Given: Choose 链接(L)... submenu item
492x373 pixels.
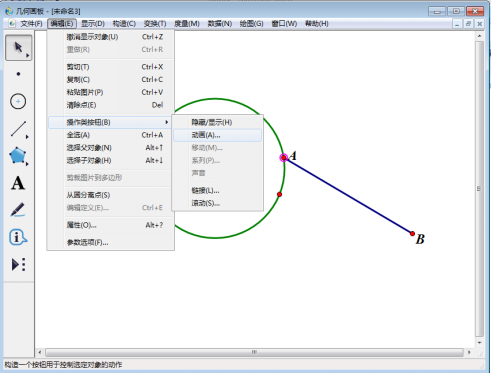Looking at the screenshot, I should [x=218, y=190].
